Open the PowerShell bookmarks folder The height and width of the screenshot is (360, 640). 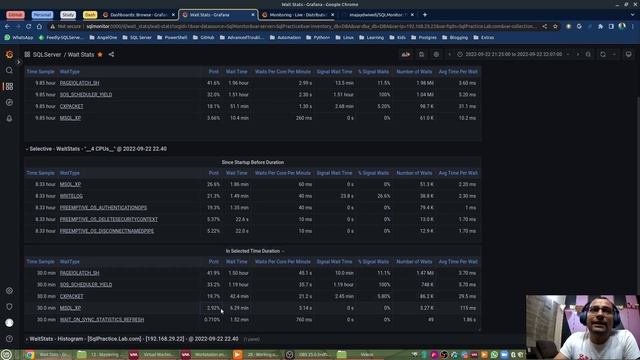[x=172, y=37]
